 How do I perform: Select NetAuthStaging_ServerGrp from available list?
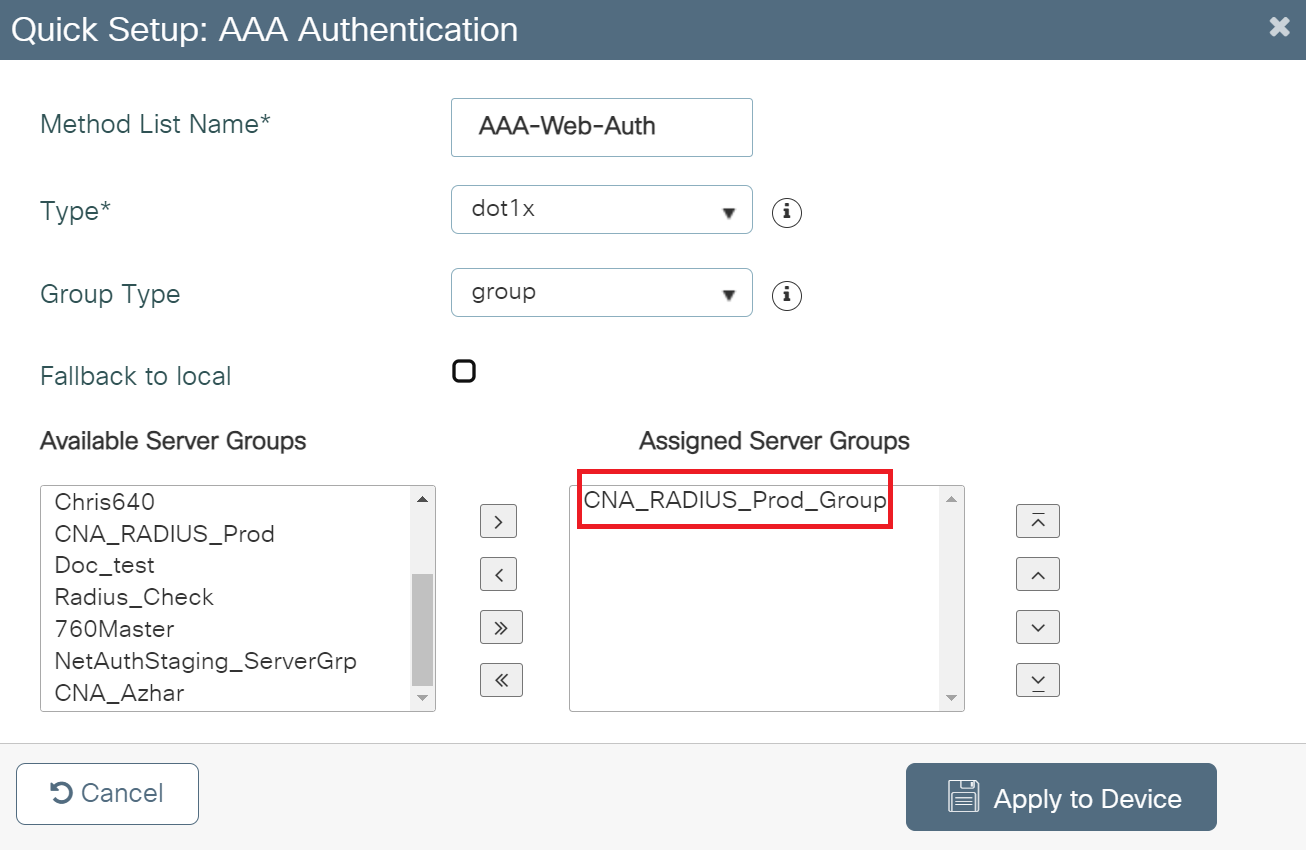click(x=205, y=661)
